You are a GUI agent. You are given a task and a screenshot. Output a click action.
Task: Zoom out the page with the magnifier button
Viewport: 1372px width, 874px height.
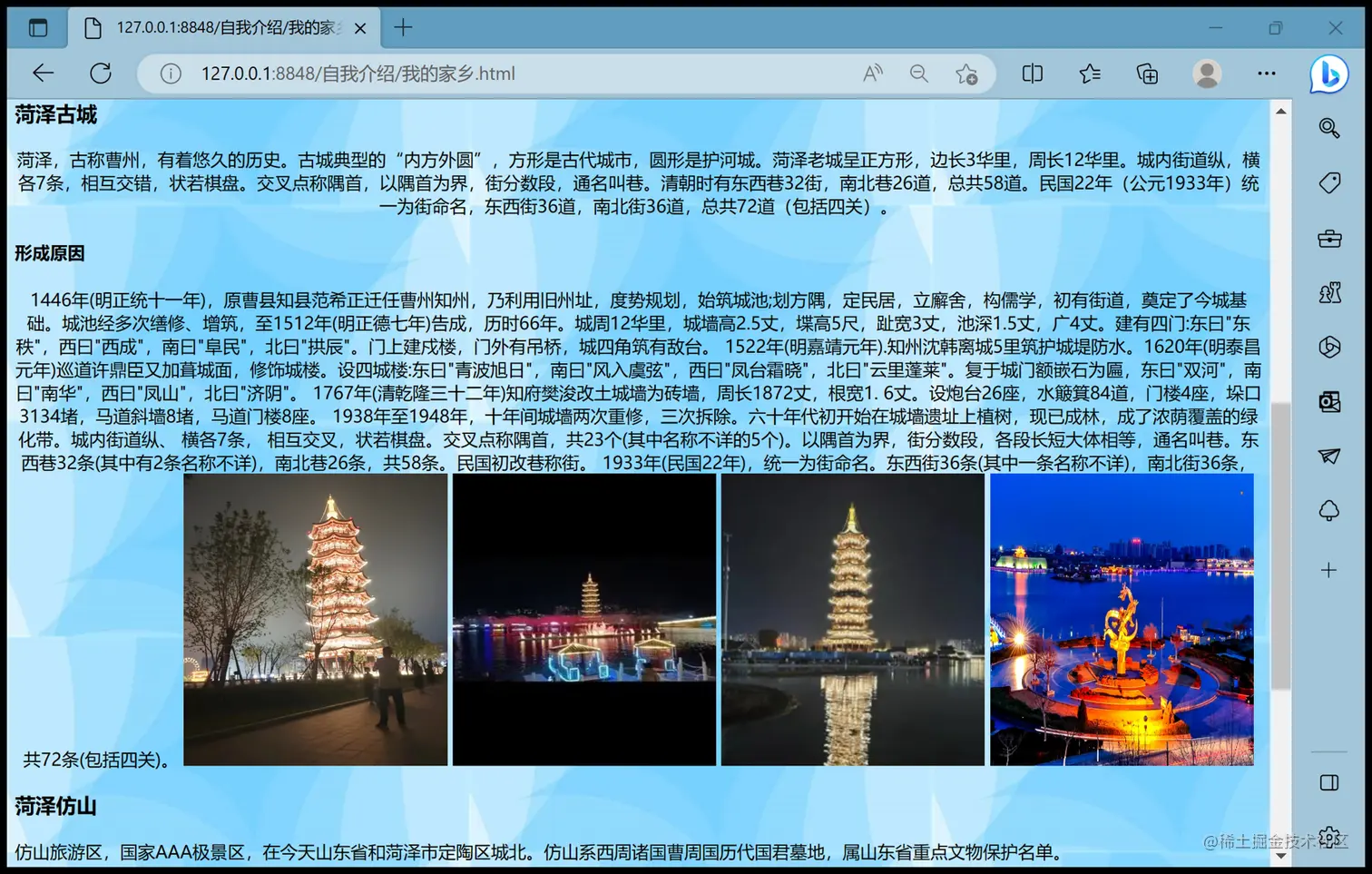919,74
